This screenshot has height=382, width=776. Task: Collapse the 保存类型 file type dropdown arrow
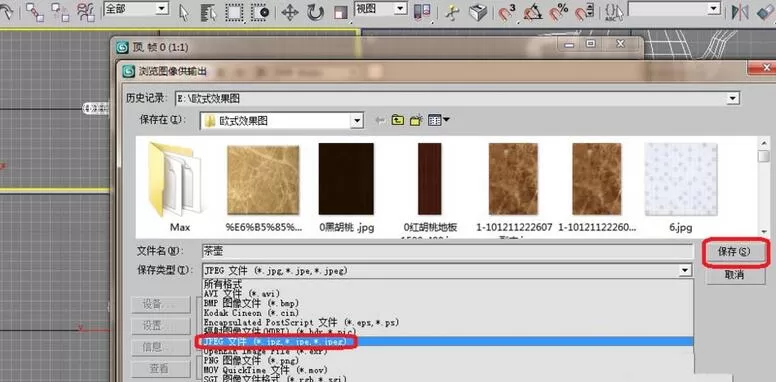(x=685, y=271)
